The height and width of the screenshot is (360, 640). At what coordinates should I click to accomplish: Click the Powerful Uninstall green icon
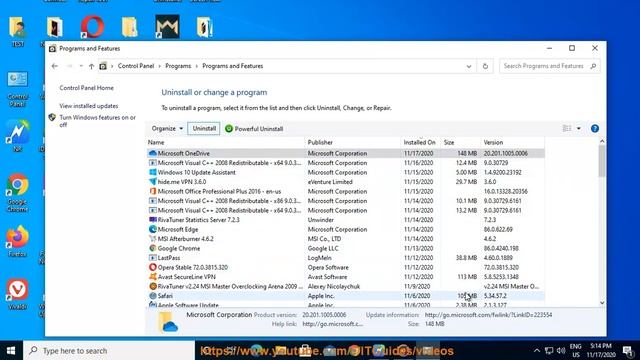[x=229, y=129]
